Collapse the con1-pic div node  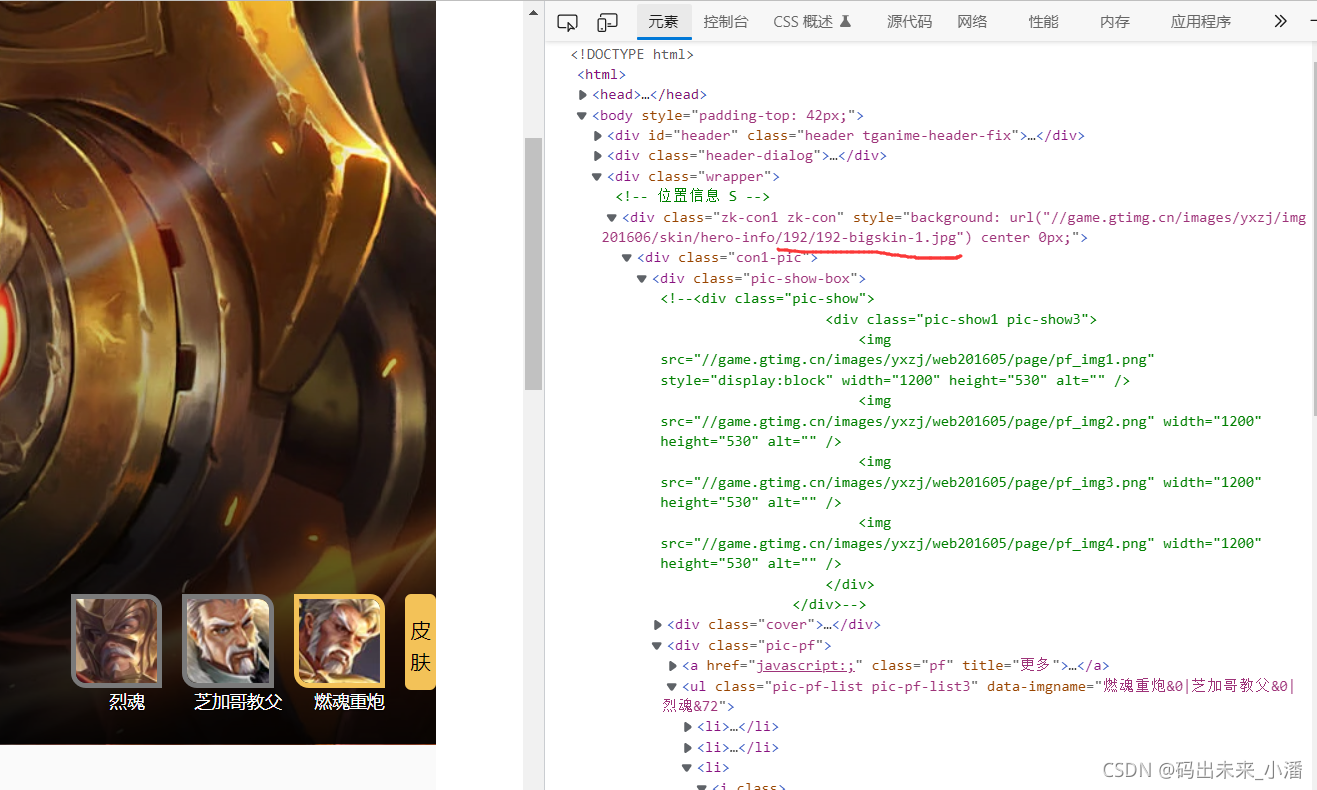[627, 258]
